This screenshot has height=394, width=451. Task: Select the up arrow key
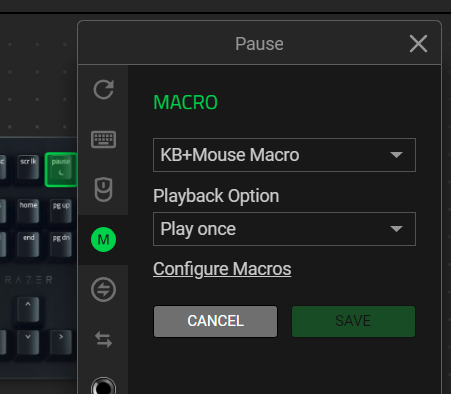(28, 309)
